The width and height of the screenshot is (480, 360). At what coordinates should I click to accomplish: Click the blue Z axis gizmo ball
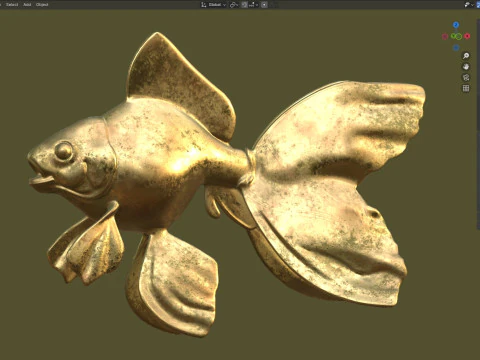pyautogui.click(x=456, y=25)
